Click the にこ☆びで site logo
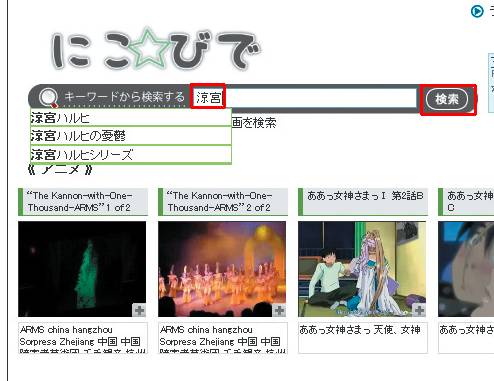494x381 pixels. tap(156, 50)
